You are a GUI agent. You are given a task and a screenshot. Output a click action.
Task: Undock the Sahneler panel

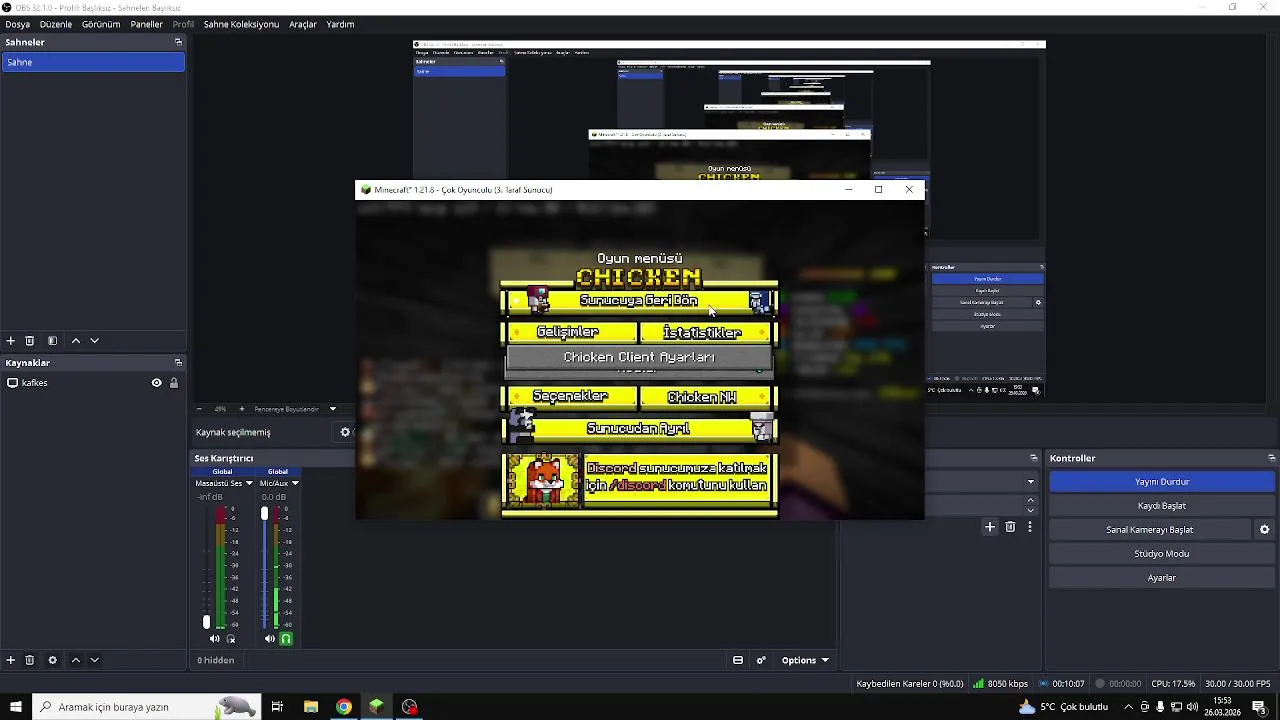tap(178, 42)
